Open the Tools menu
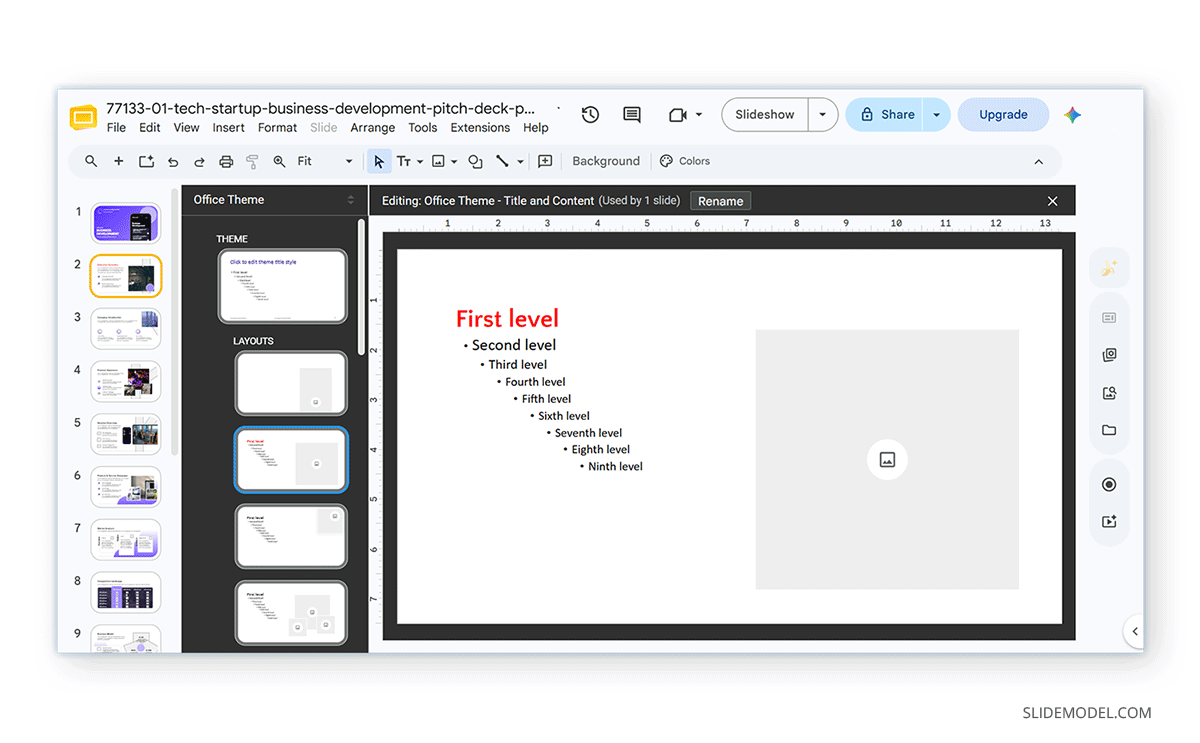This screenshot has width=1200, height=743. pyautogui.click(x=423, y=128)
